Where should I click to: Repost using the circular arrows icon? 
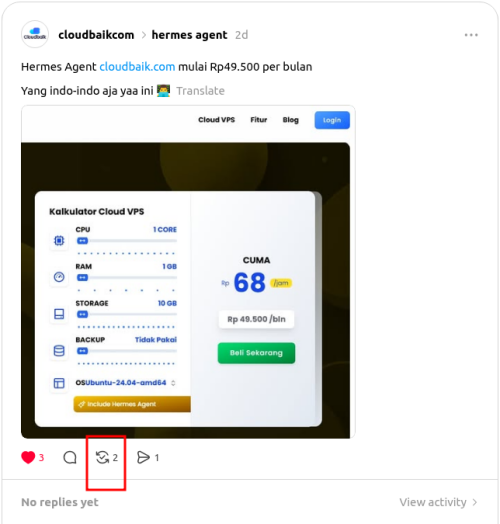tap(102, 457)
